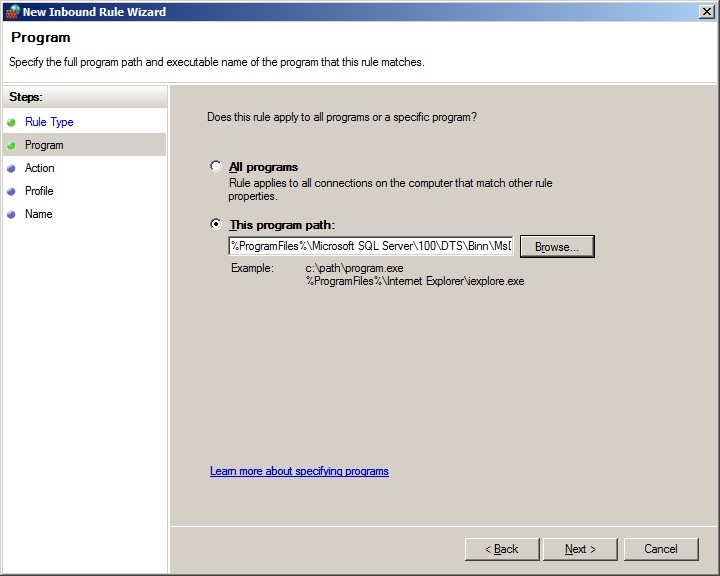Select the Action step in sidebar
Viewport: 720px width, 576px height.
click(40, 168)
